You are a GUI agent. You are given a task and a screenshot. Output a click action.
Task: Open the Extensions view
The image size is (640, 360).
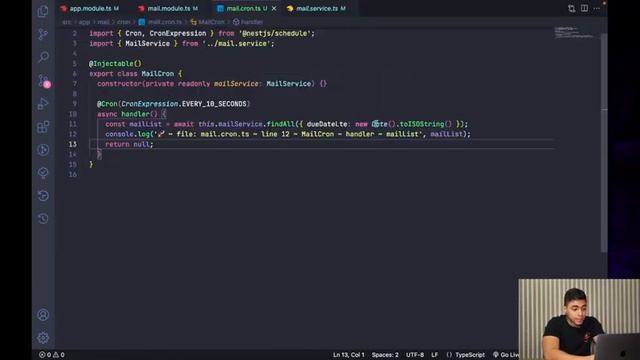[x=43, y=127]
